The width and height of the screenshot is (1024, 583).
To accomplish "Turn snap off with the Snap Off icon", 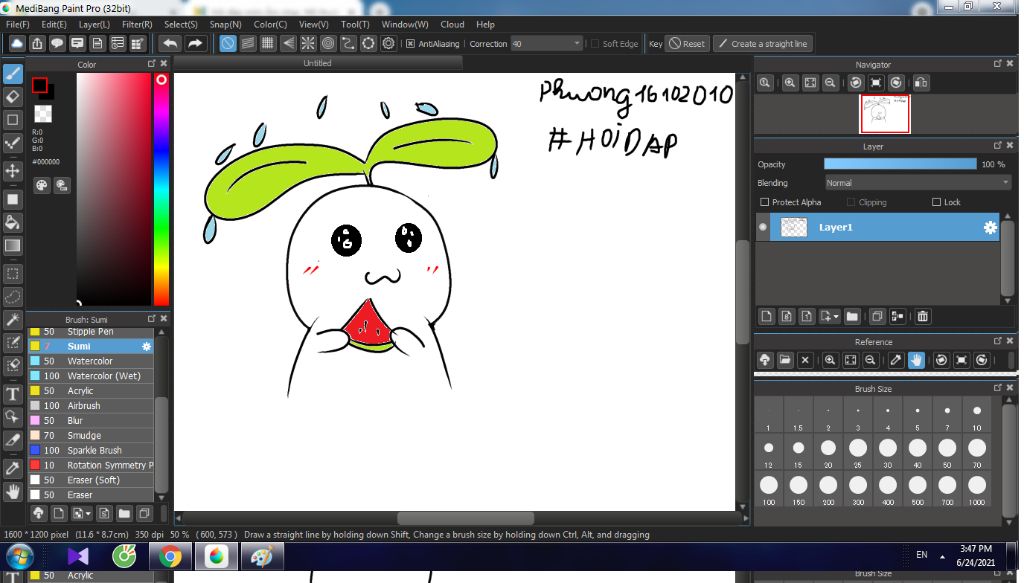I will [228, 44].
